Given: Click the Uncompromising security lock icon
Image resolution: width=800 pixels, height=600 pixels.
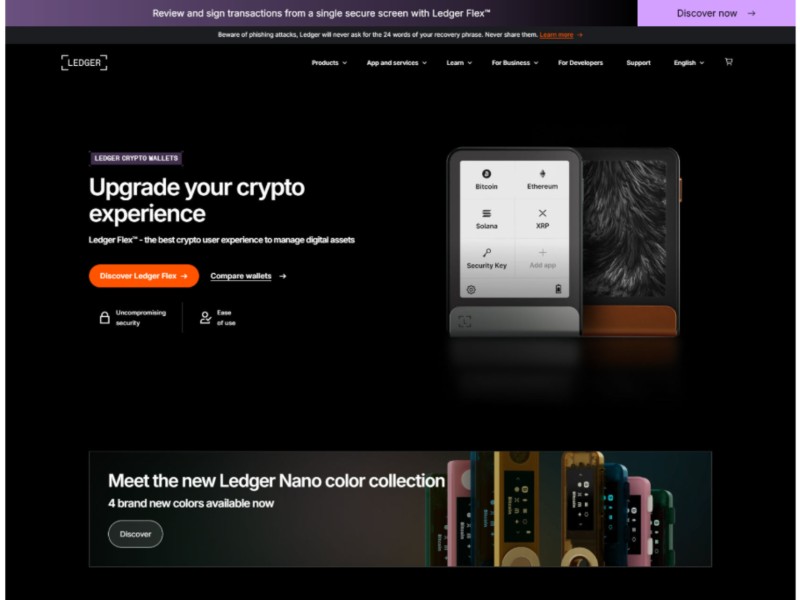Looking at the screenshot, I should (x=105, y=317).
